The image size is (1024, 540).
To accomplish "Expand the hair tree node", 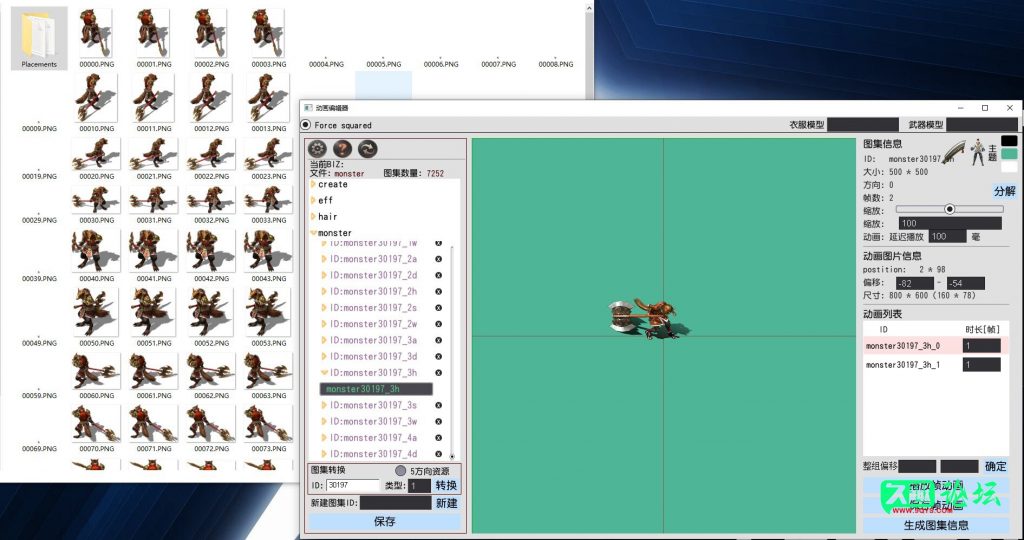I will point(313,217).
